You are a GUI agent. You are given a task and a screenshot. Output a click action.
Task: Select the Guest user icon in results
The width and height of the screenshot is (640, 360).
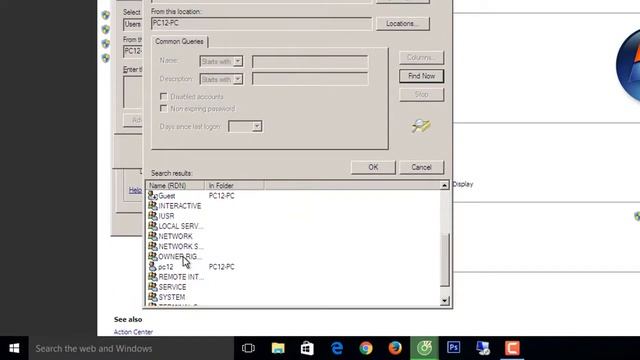(152, 196)
